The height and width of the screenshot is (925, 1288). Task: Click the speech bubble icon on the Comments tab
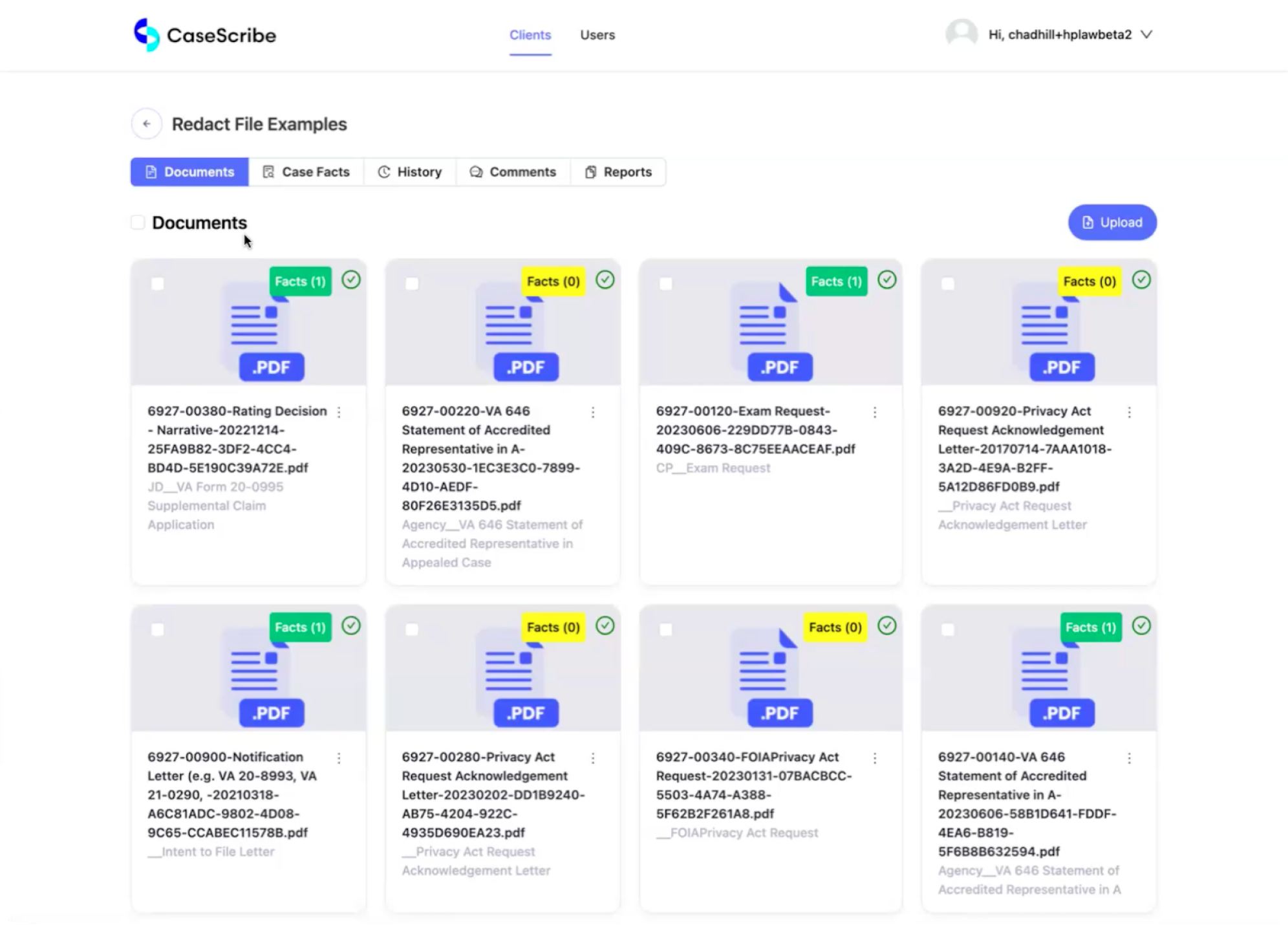pos(476,171)
